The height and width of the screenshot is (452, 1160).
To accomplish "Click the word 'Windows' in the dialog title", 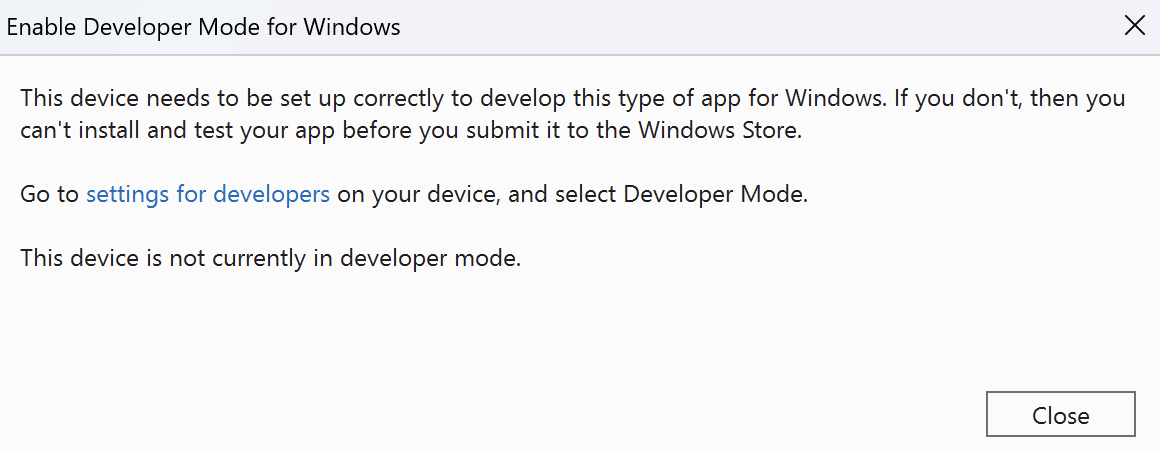I will click(352, 27).
